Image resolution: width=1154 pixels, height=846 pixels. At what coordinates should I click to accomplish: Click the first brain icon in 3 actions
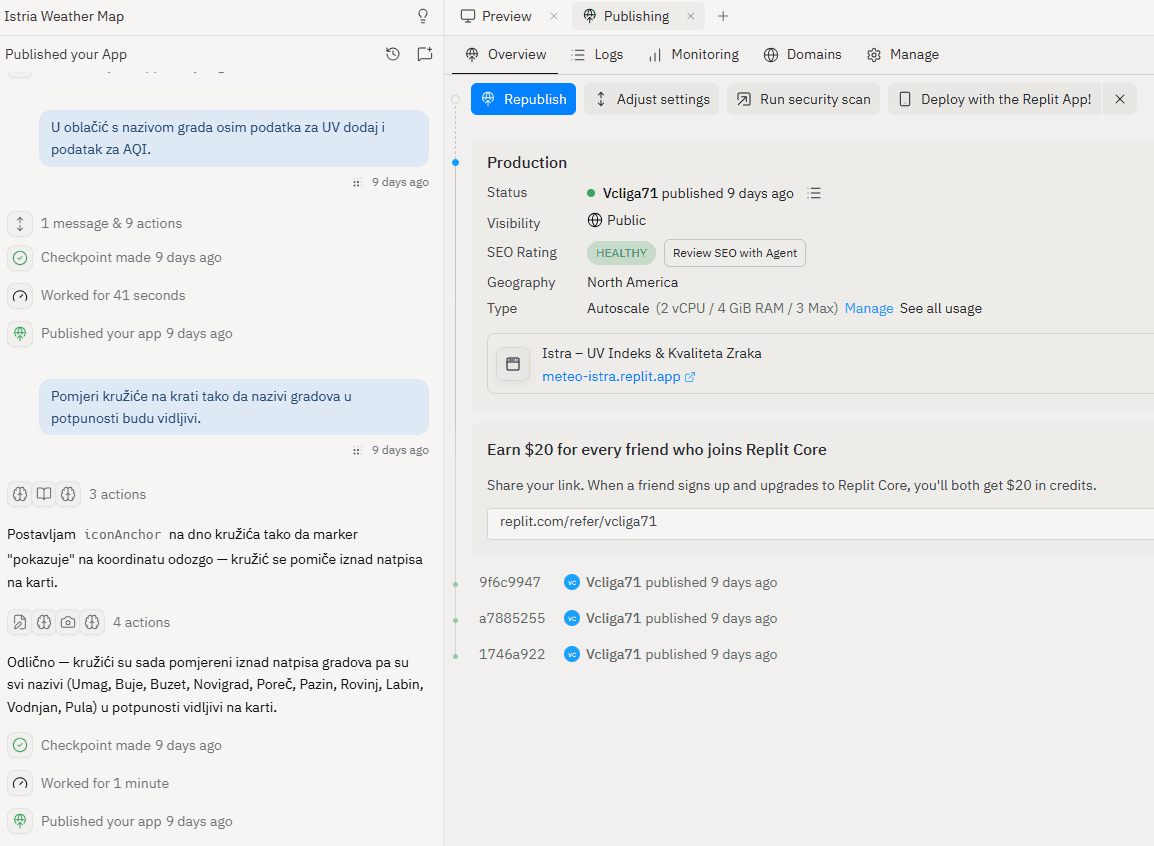[20, 494]
